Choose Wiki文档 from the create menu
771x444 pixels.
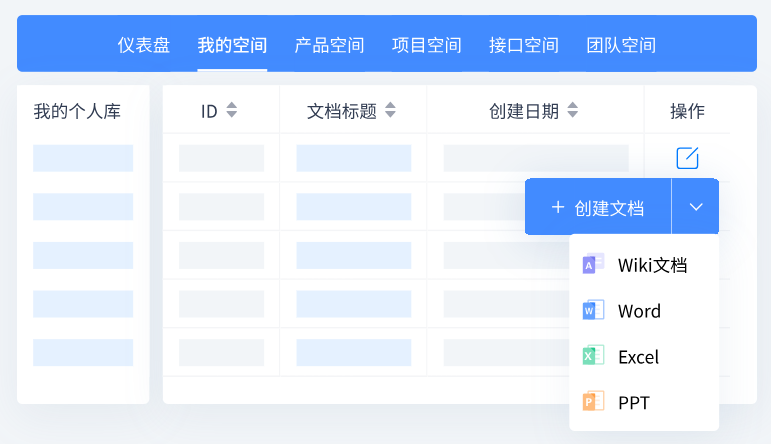click(652, 265)
